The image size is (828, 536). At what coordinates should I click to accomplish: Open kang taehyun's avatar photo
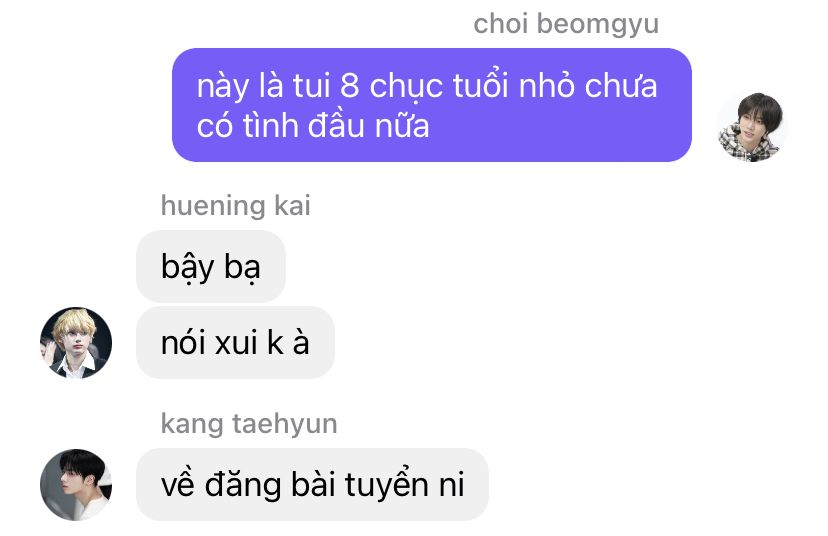tap(76, 485)
